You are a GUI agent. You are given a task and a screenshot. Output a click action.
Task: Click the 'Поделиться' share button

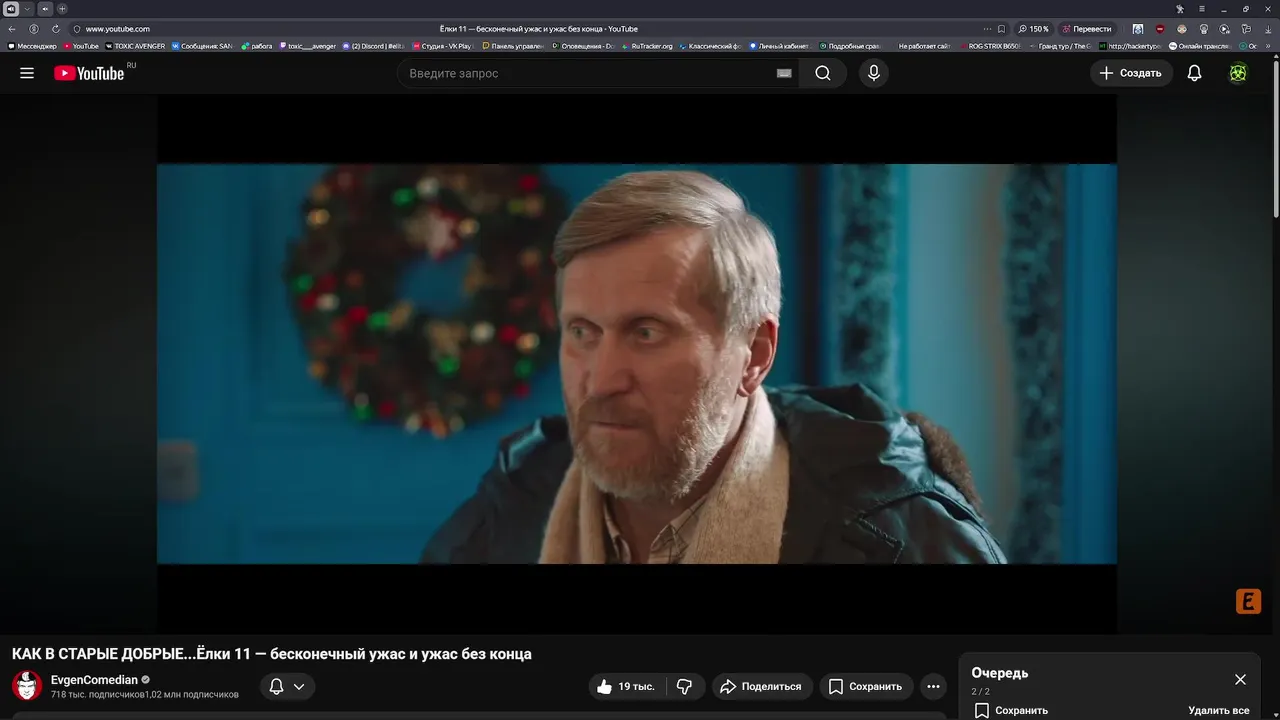coord(762,686)
